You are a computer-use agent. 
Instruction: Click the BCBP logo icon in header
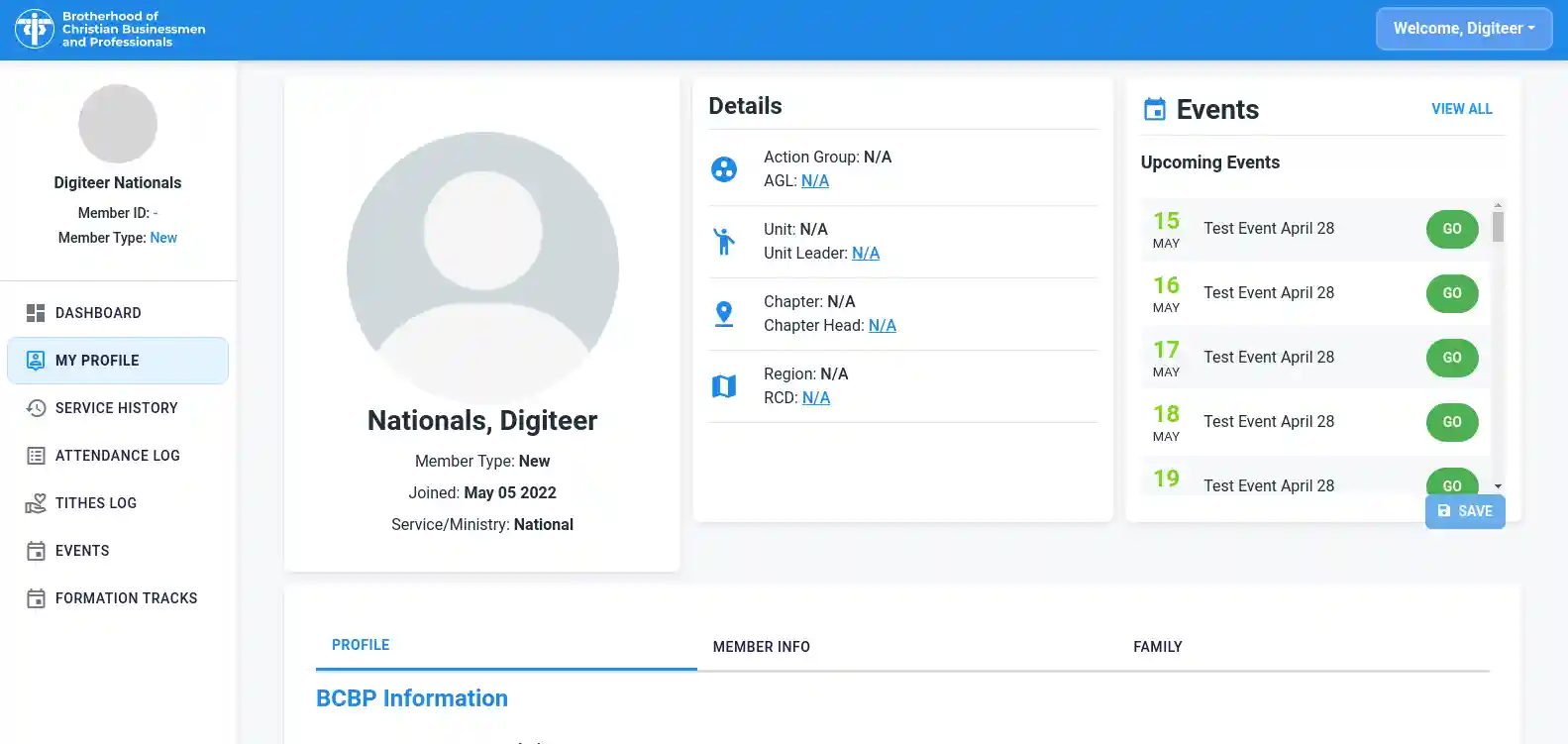pyautogui.click(x=35, y=29)
